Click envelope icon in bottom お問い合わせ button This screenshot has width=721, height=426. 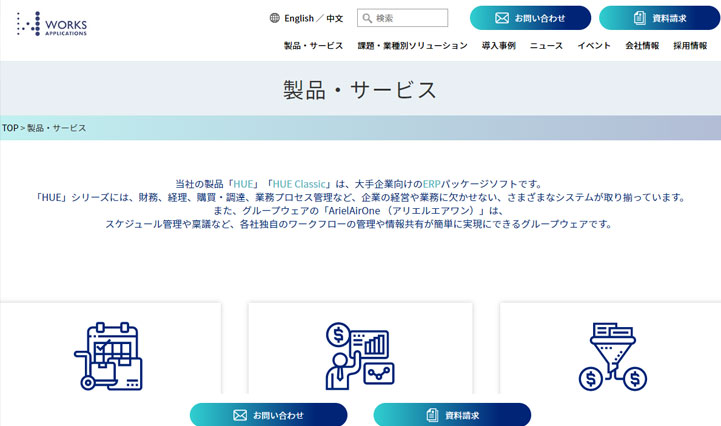click(240, 415)
